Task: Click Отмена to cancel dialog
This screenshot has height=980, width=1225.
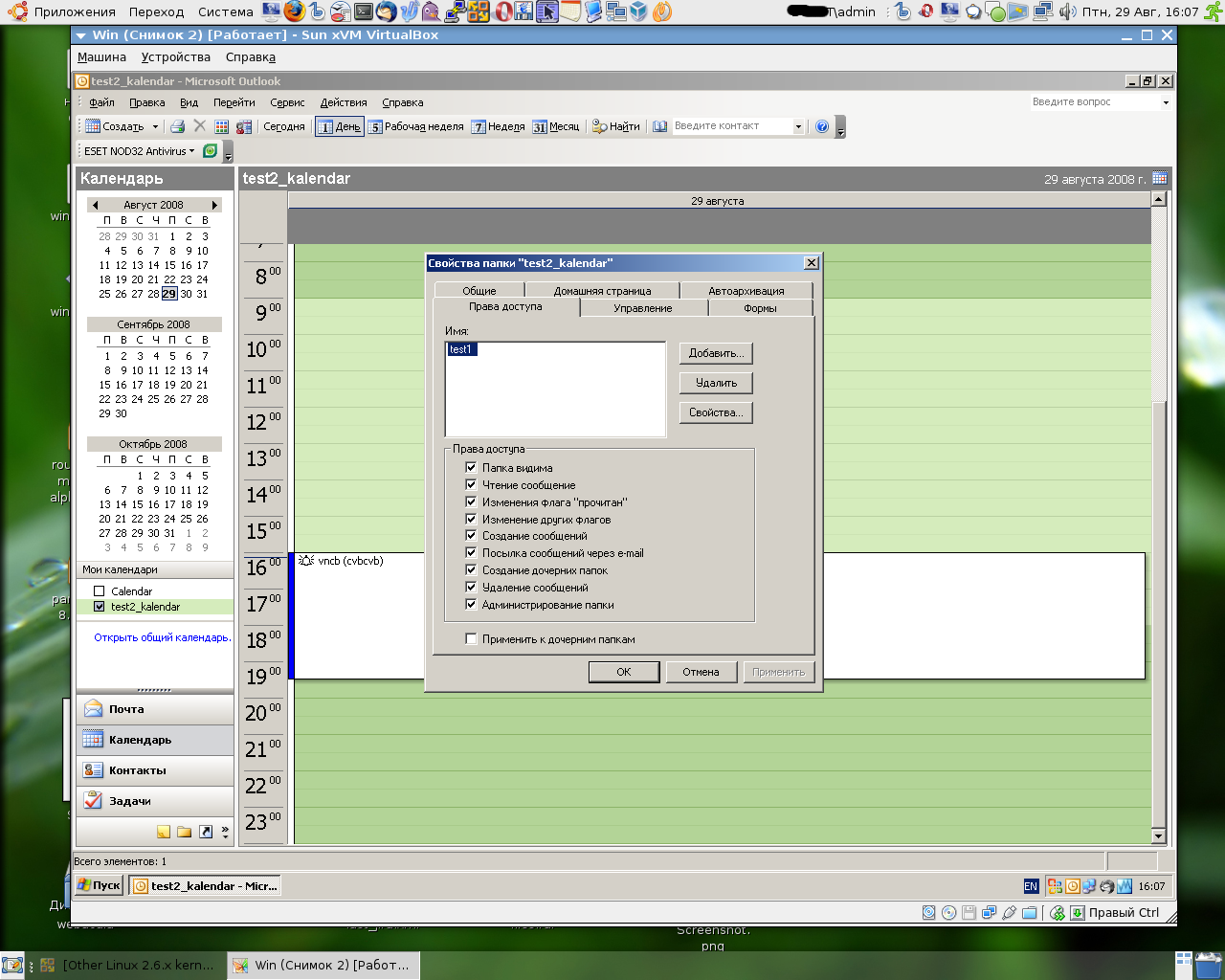Action: click(702, 672)
